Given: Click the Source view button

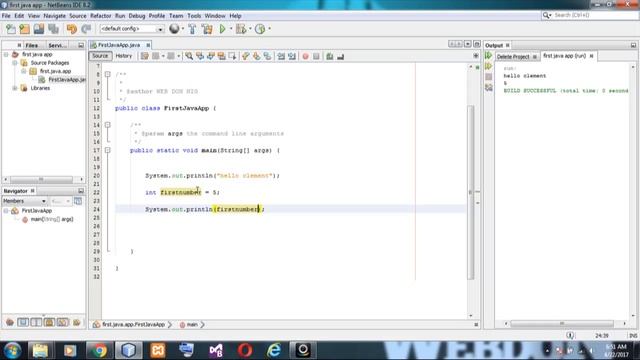Looking at the screenshot, I should click(100, 56).
